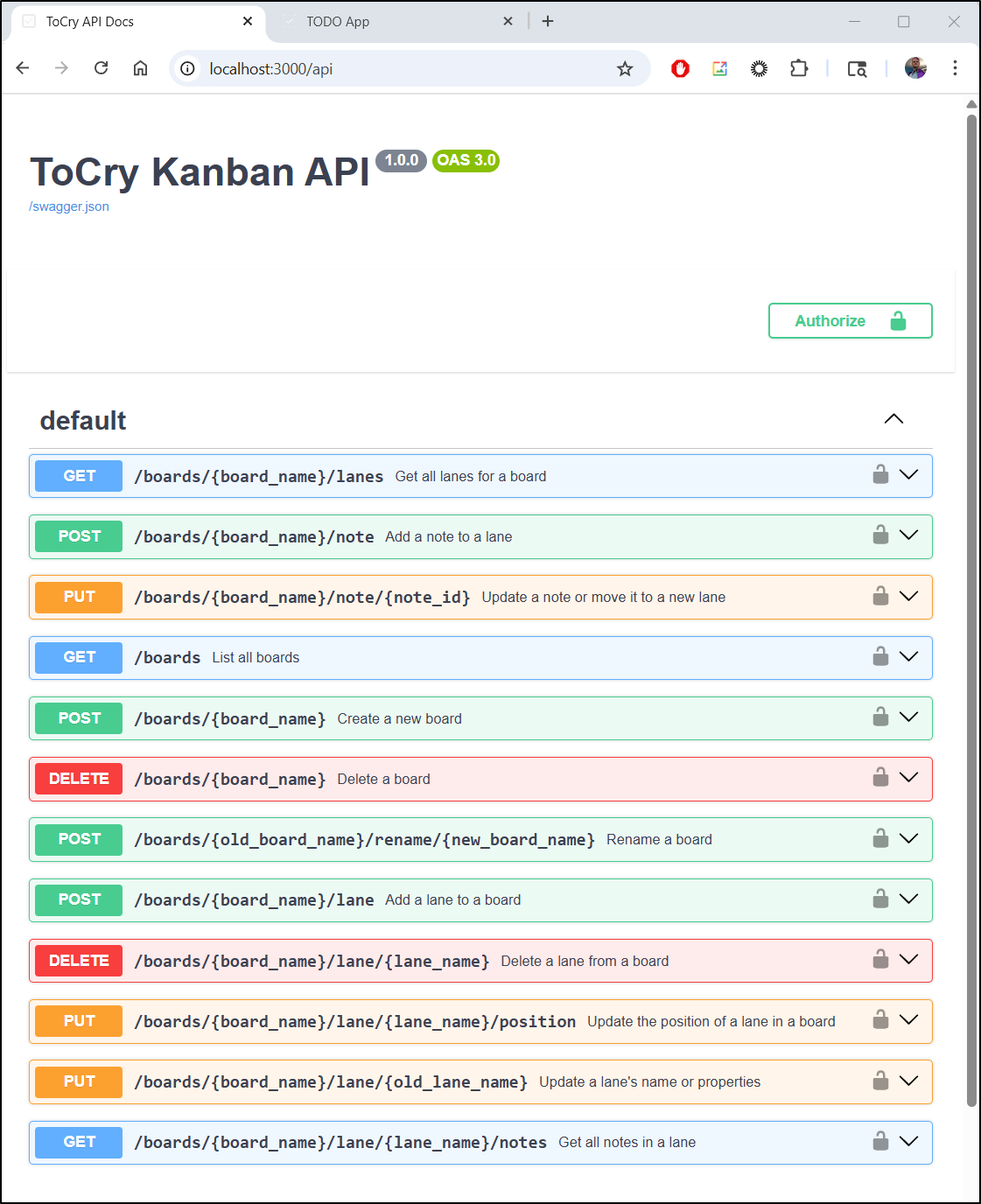
Task: Open the Chrome three-dot menu
Action: tap(955, 68)
